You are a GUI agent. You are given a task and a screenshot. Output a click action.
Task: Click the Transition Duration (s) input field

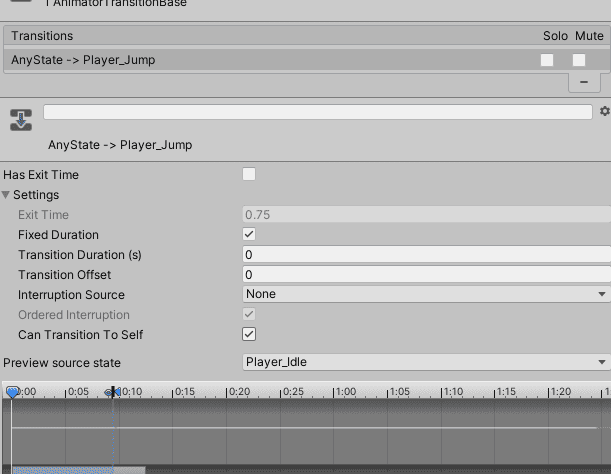coord(426,255)
